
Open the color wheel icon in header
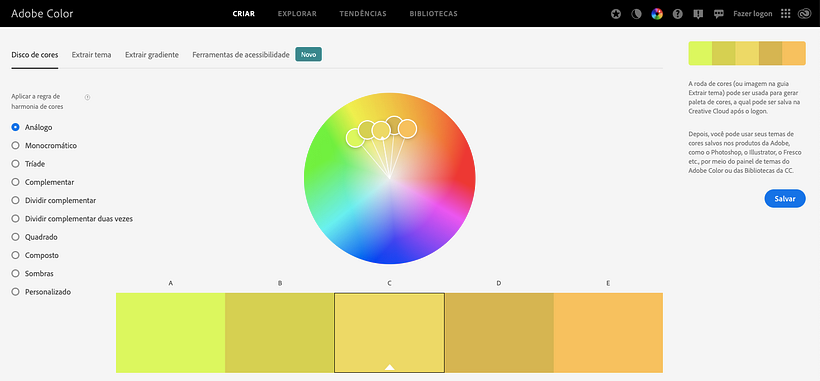(657, 14)
